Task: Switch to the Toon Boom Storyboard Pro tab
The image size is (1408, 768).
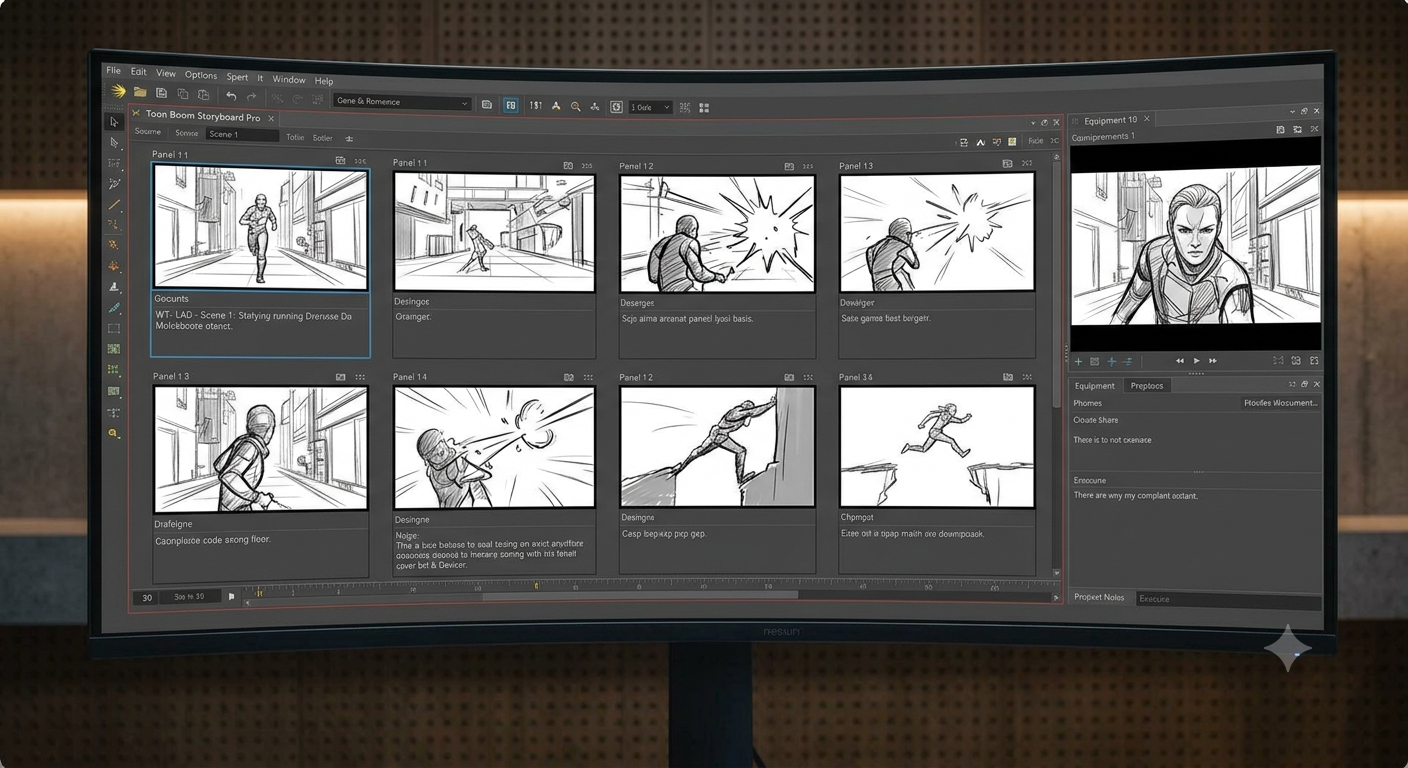Action: coord(203,117)
